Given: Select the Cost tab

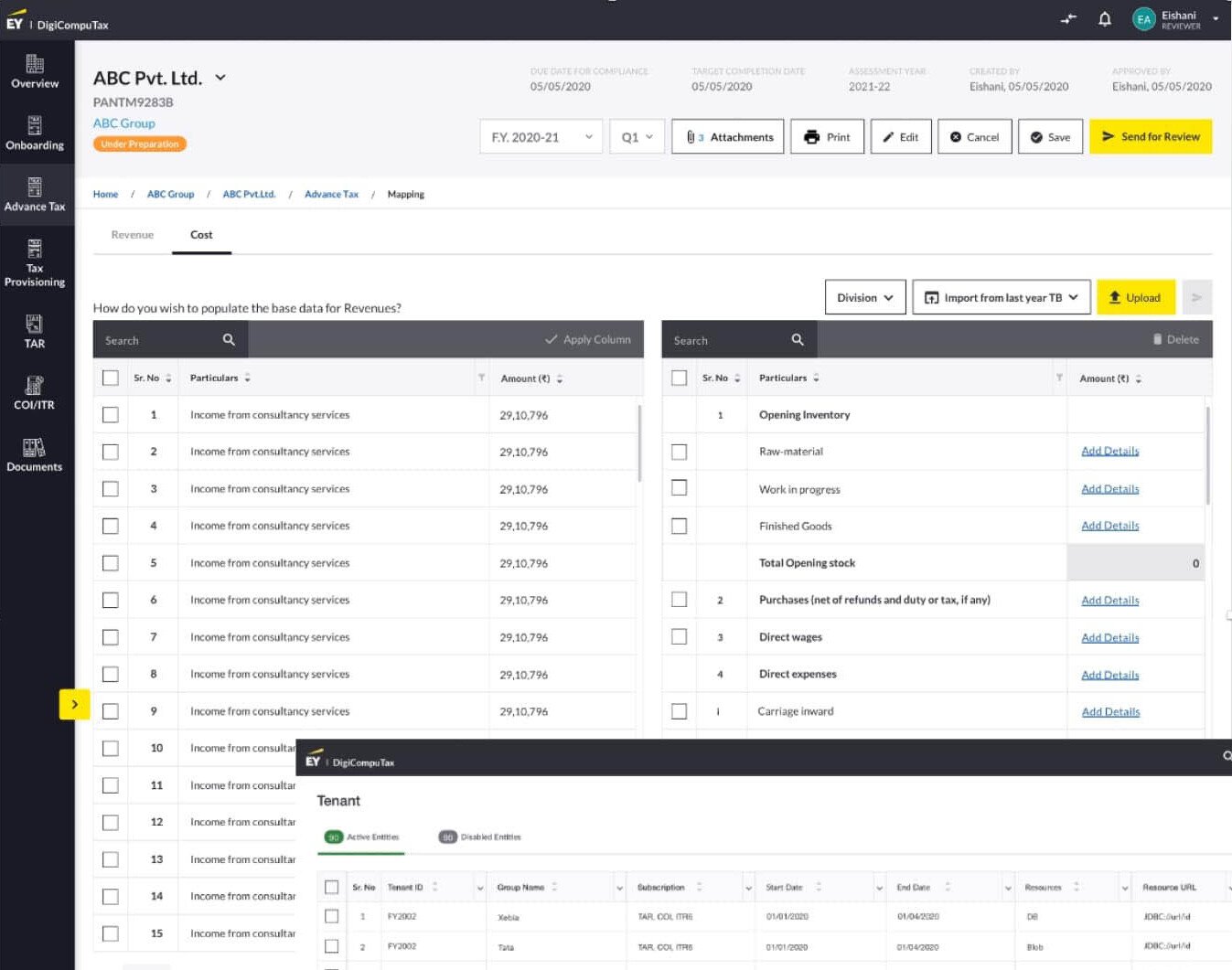Looking at the screenshot, I should [x=201, y=235].
